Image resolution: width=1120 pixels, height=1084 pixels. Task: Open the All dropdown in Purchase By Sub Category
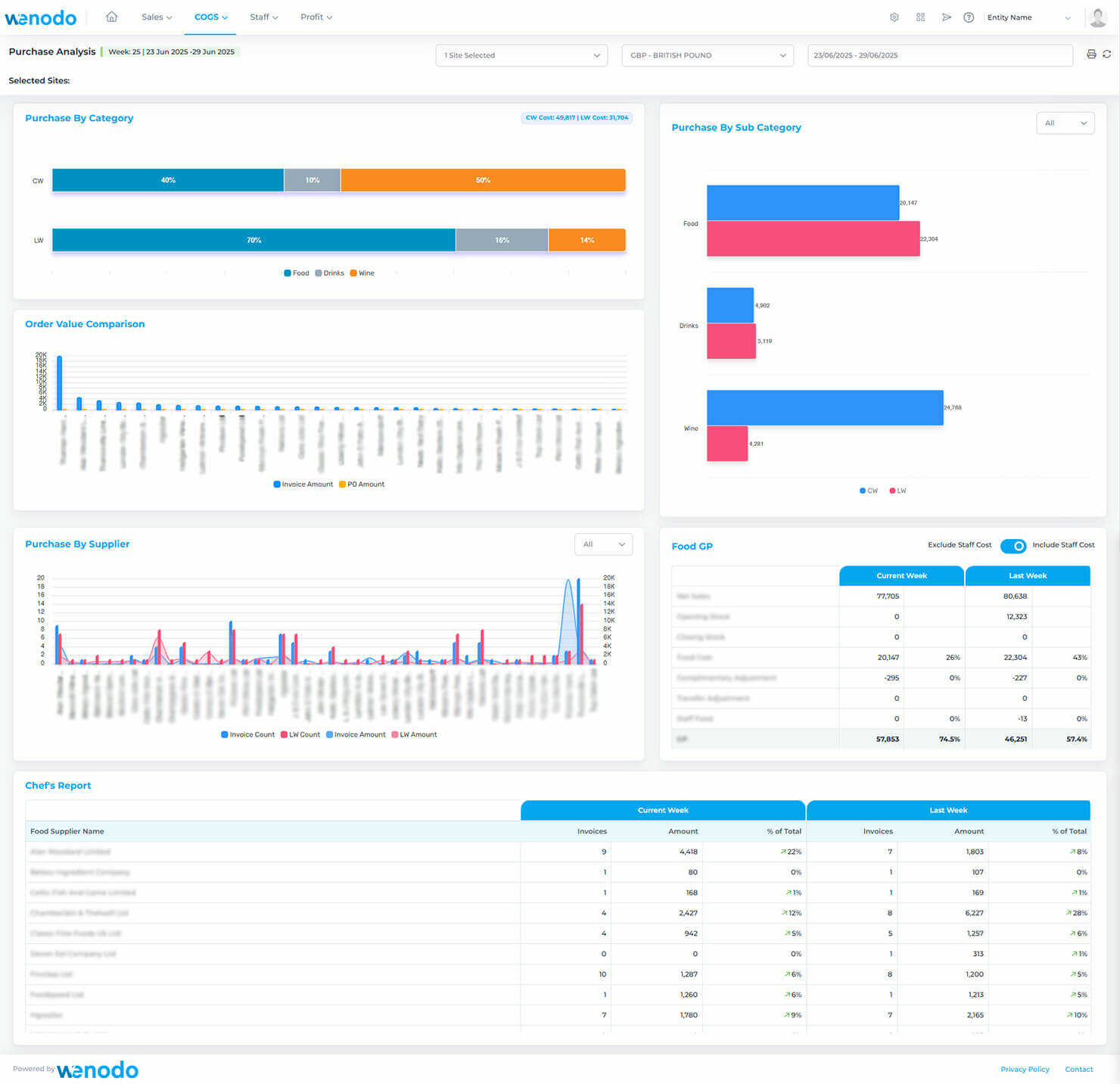click(1066, 123)
